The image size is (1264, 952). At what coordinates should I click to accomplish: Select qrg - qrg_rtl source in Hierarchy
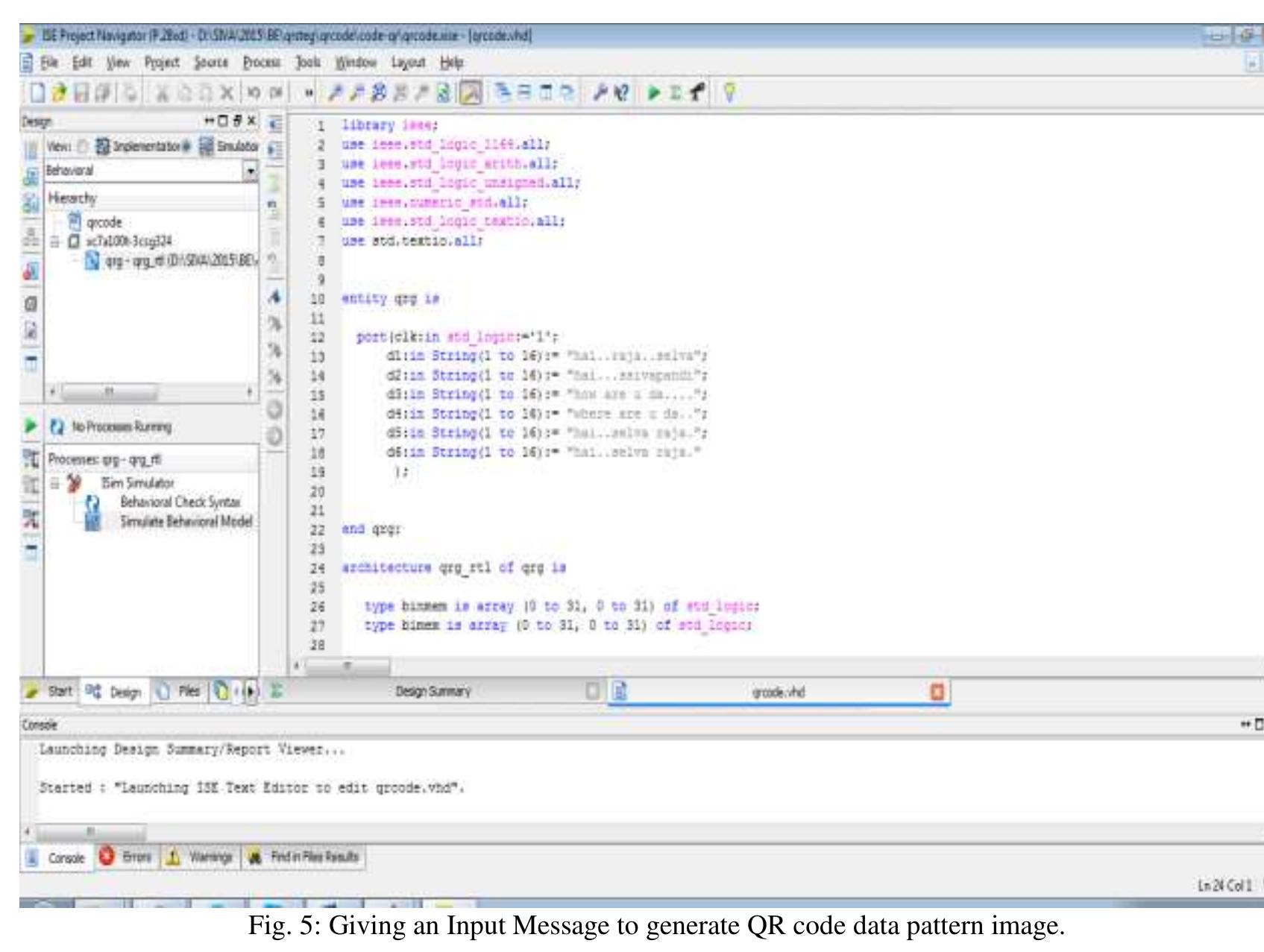pyautogui.click(x=172, y=261)
